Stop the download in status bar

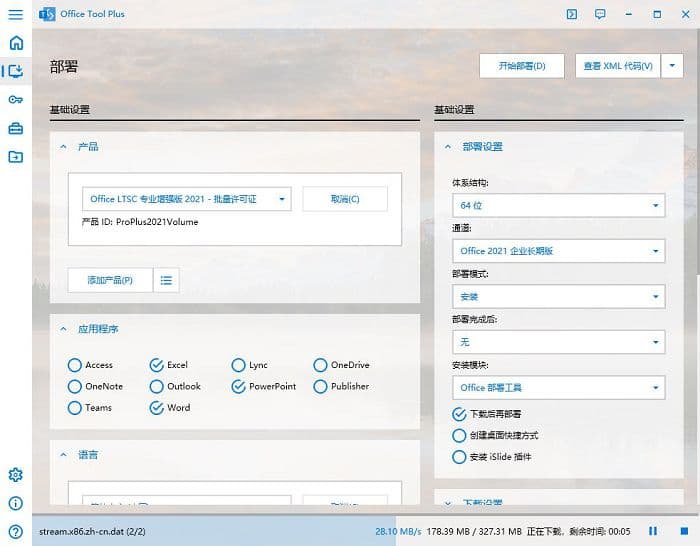pos(683,531)
